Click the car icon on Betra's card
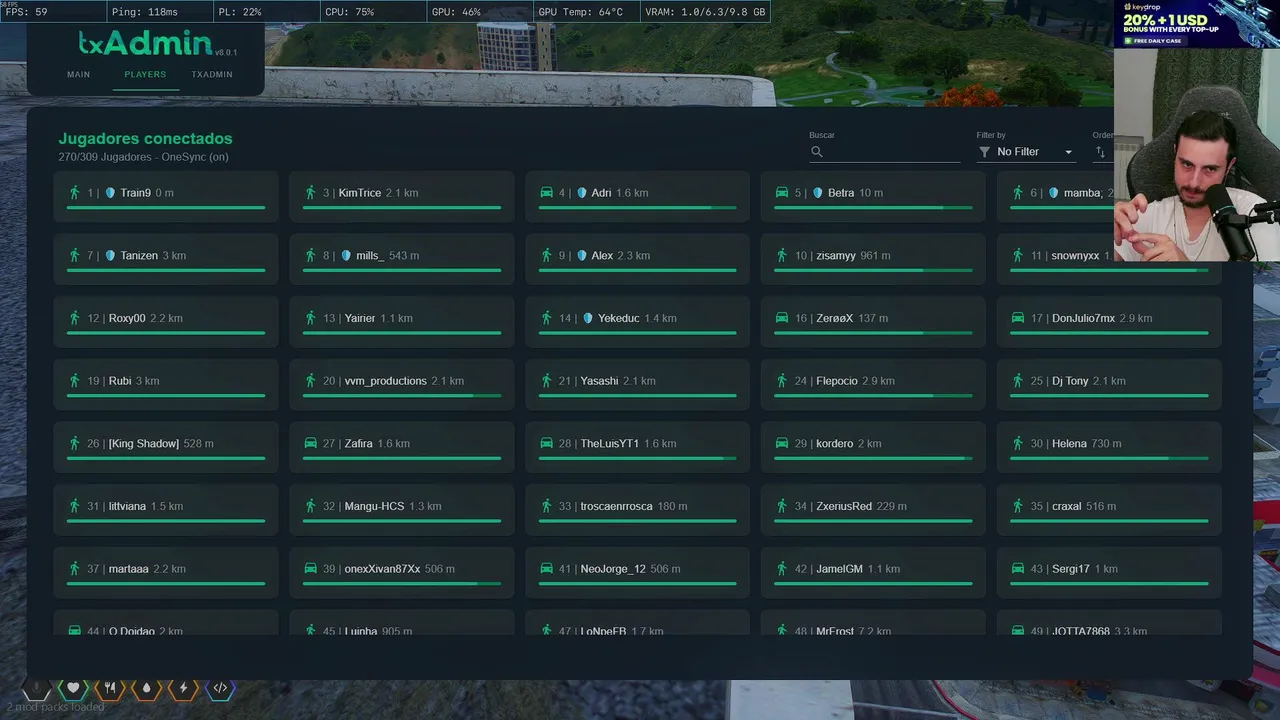Image resolution: width=1280 pixels, height=720 pixels. [x=782, y=193]
